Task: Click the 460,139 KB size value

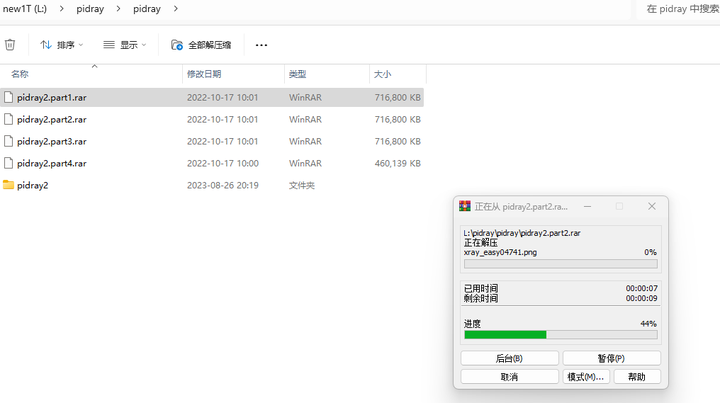Action: point(398,163)
